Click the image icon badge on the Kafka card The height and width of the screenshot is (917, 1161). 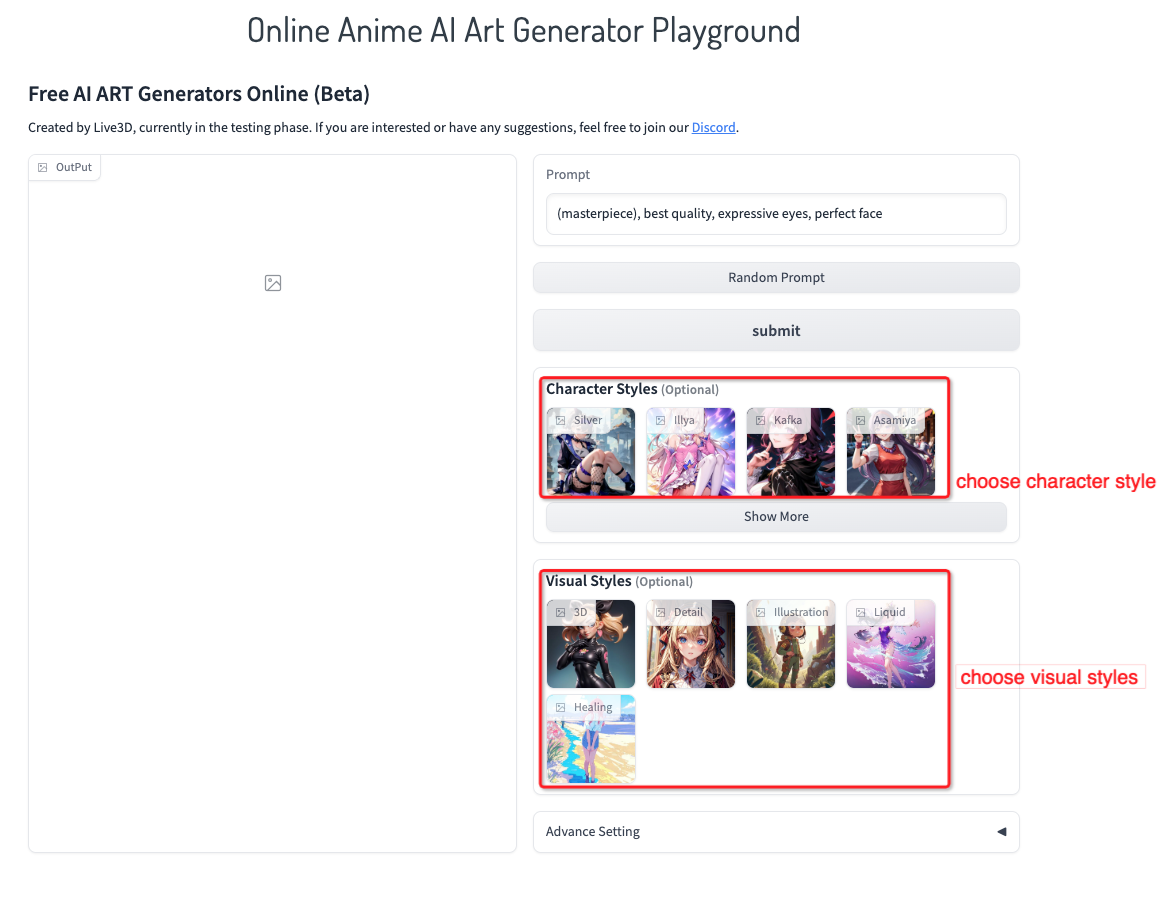pyautogui.click(x=760, y=420)
